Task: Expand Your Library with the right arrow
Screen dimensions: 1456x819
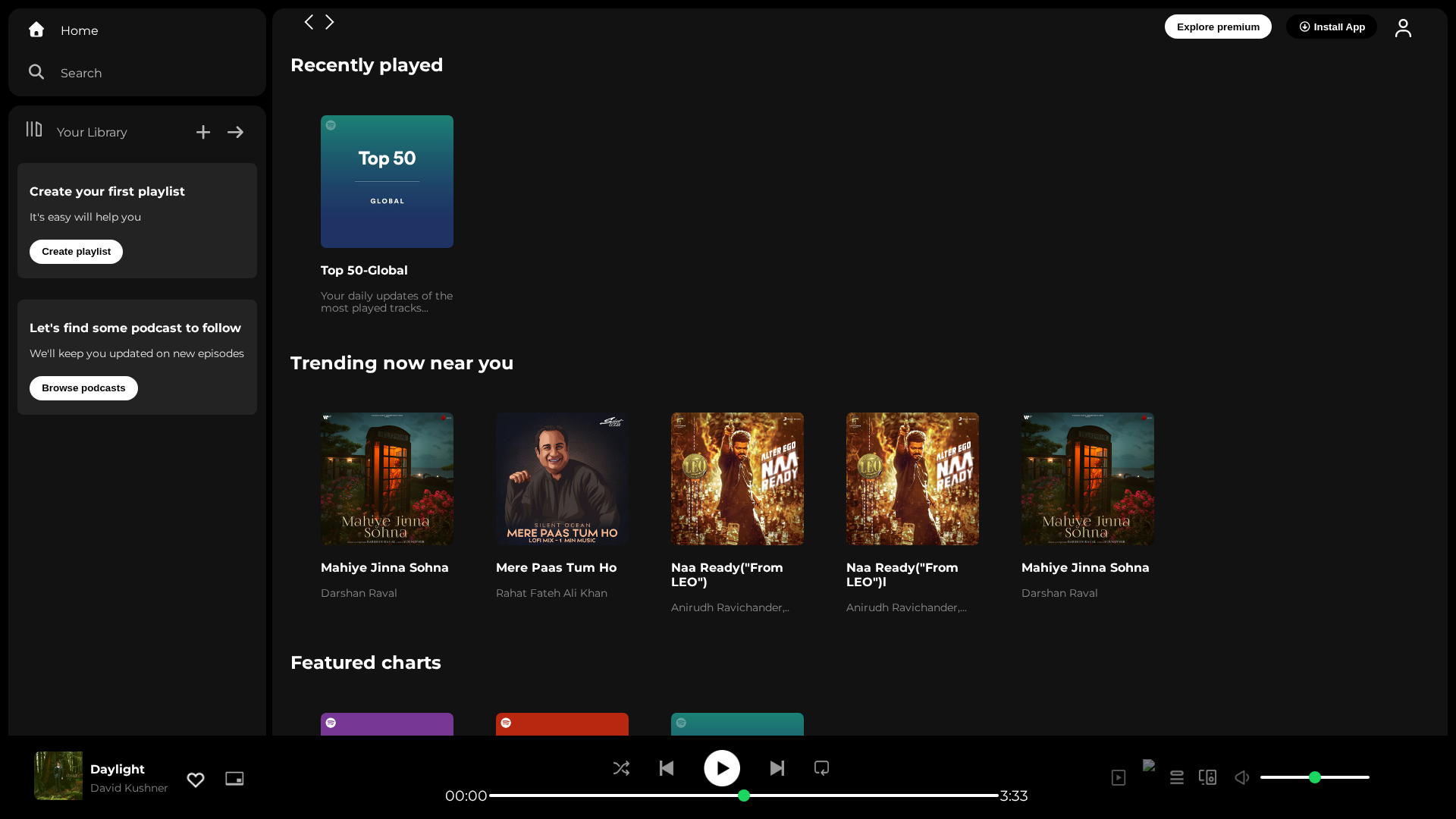Action: (x=236, y=133)
